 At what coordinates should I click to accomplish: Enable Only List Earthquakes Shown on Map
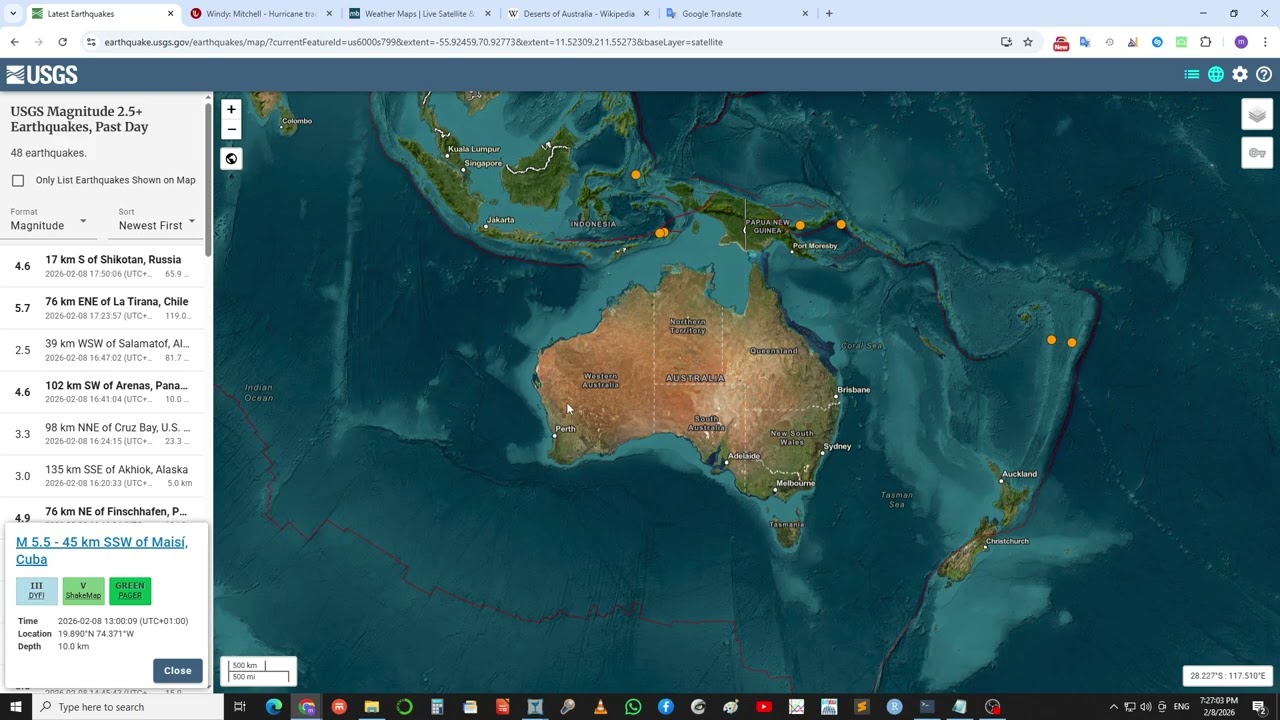point(18,180)
